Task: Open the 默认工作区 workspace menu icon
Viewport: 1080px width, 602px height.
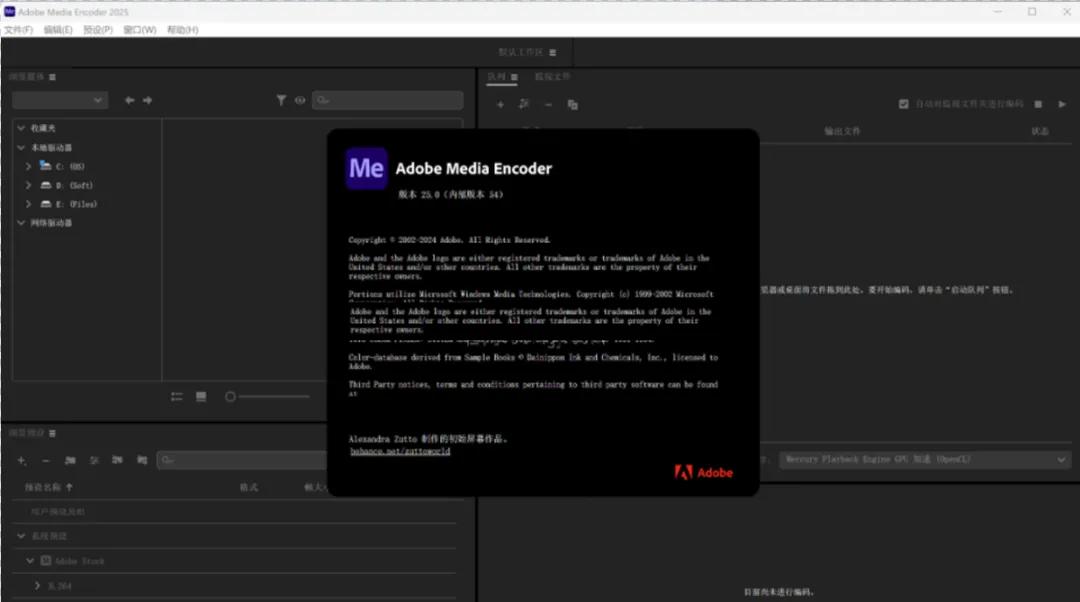Action: point(552,52)
